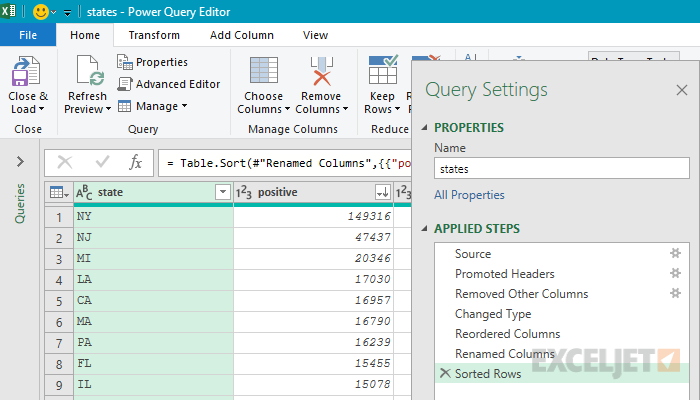Click into the Table.Sort formula bar
This screenshot has height=400, width=700.
pyautogui.click(x=285, y=163)
